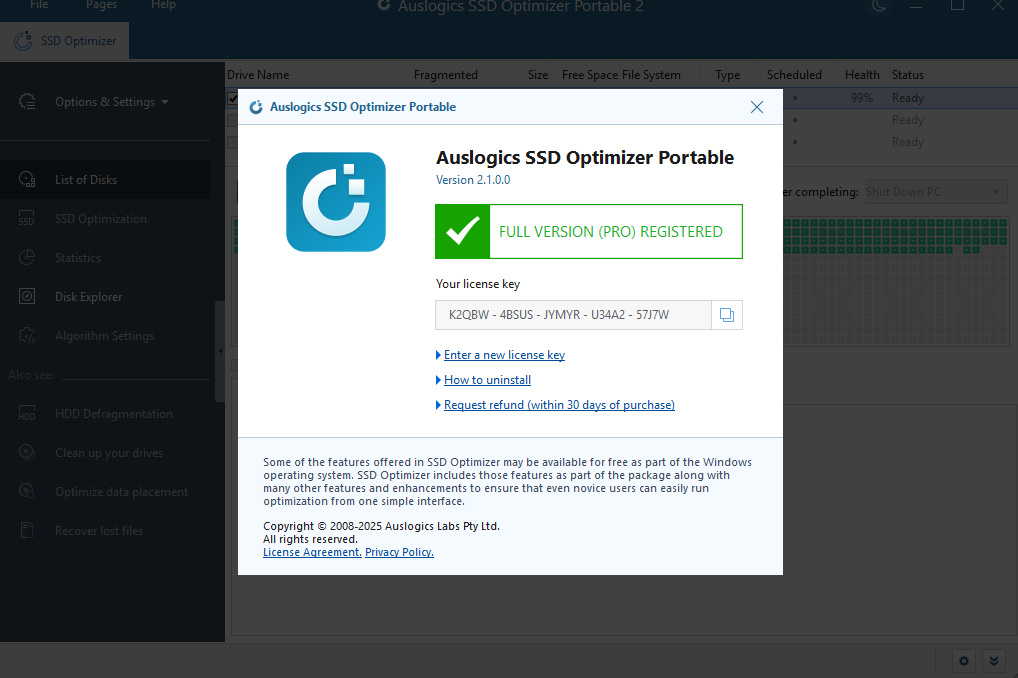The image size is (1018, 678).
Task: Copy the license key with the copy icon
Action: click(x=727, y=315)
